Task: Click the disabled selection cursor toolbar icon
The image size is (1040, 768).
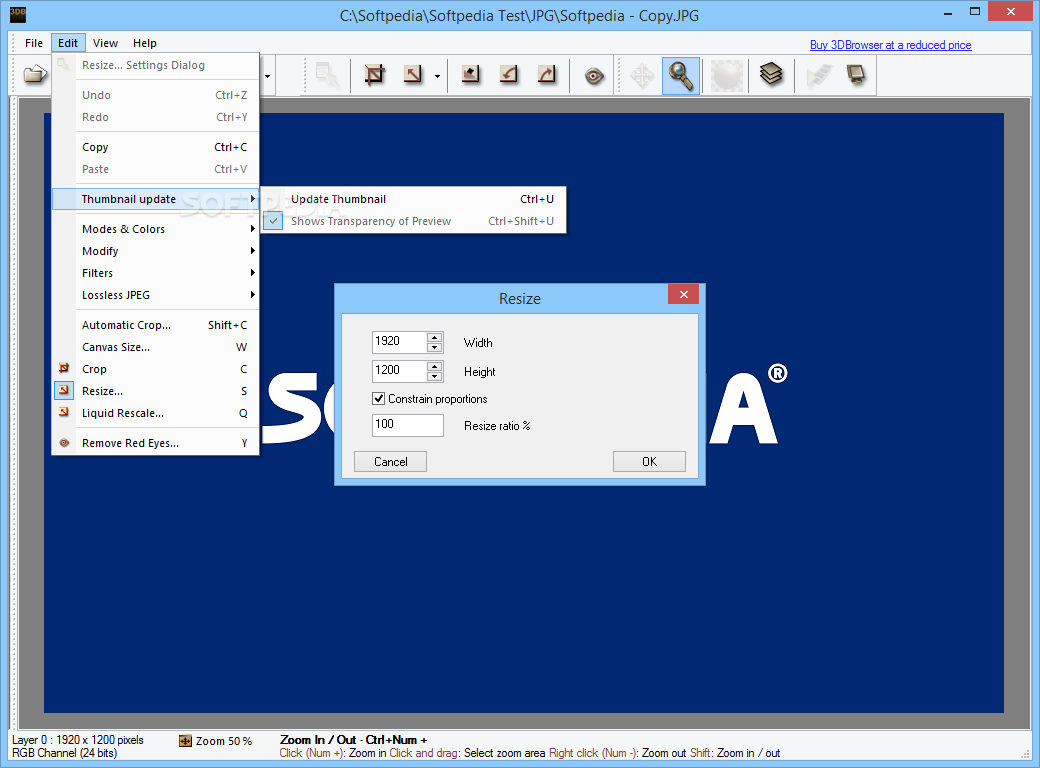Action: (x=327, y=75)
